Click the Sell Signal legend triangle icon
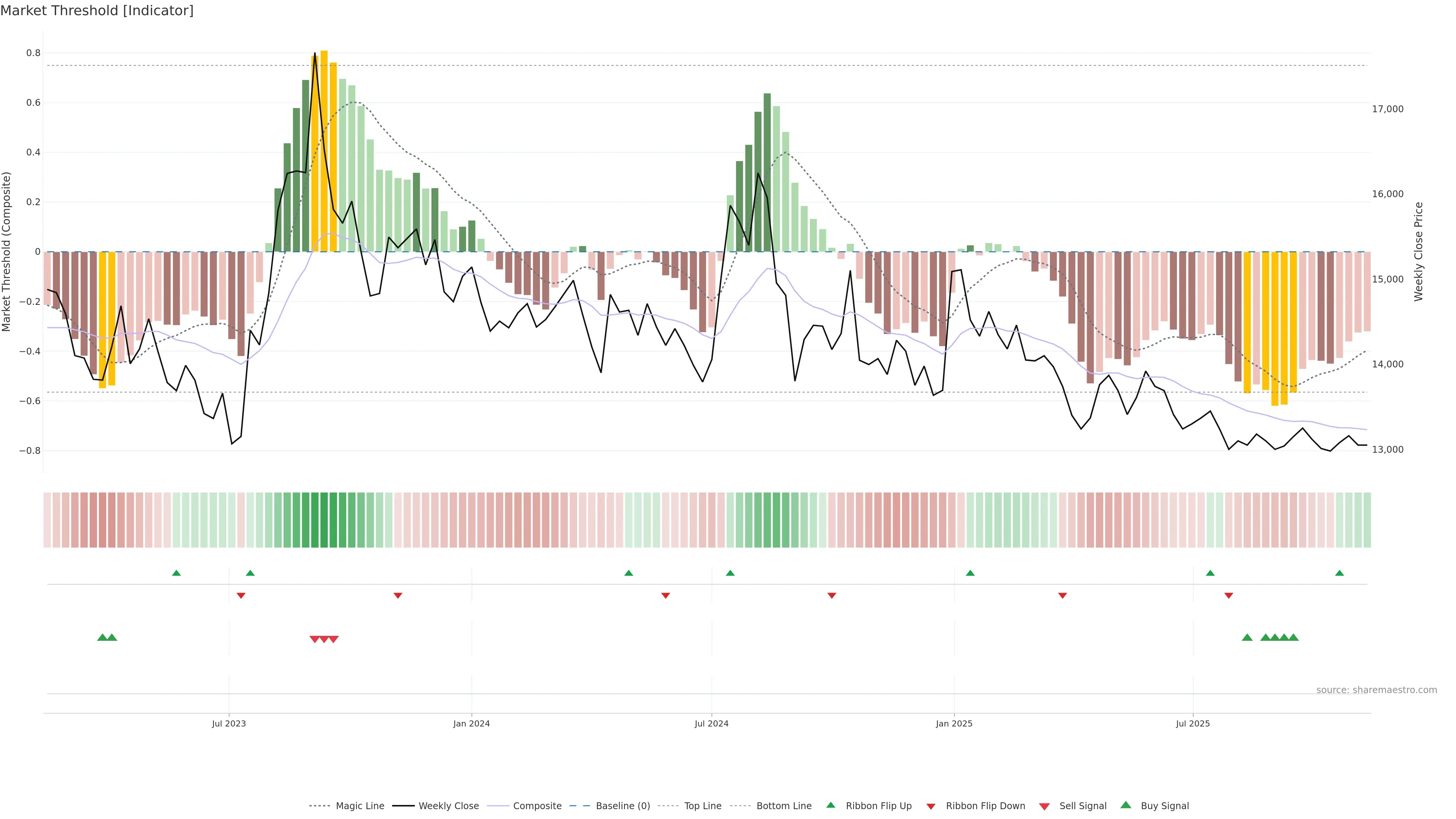Image resolution: width=1456 pixels, height=819 pixels. pyautogui.click(x=1044, y=806)
